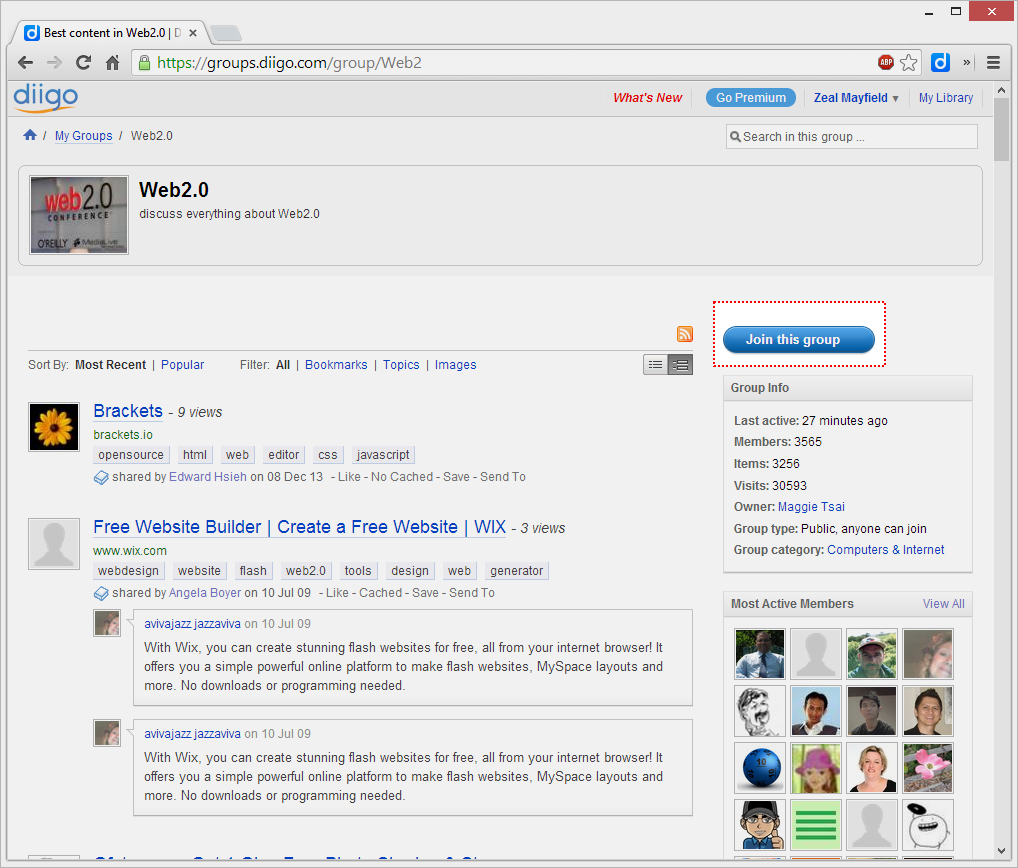Click the browser back arrow
This screenshot has height=868, width=1018.
pyautogui.click(x=25, y=62)
